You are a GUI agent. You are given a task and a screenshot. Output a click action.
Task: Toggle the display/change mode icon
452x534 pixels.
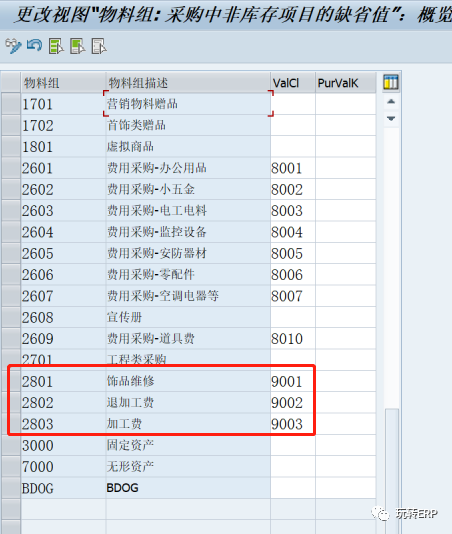(x=13, y=46)
